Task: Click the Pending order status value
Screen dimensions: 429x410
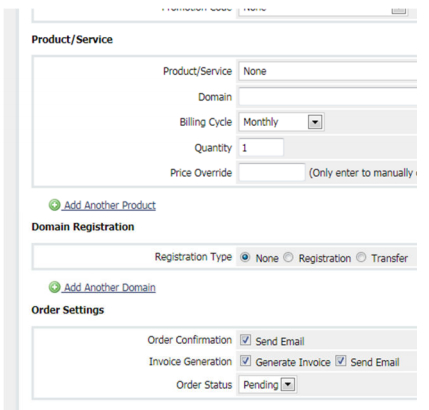Action: tap(260, 385)
